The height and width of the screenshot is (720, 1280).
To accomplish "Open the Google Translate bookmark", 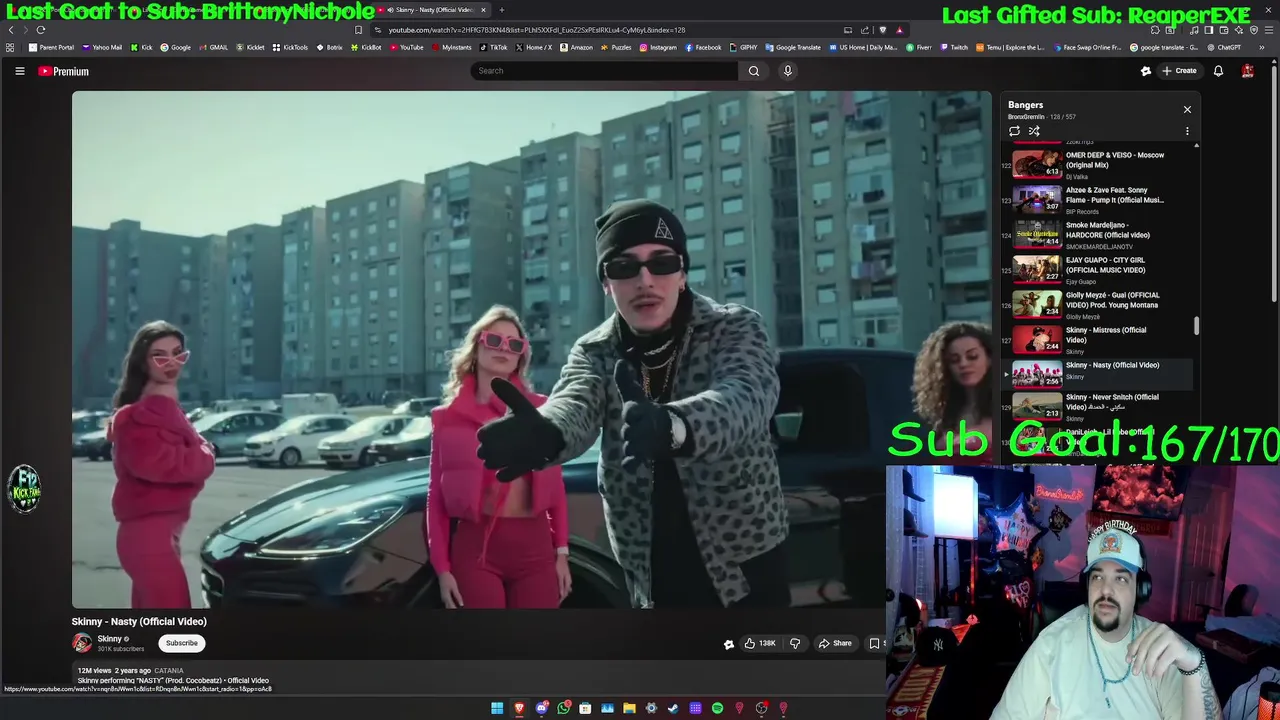I will [x=793, y=47].
